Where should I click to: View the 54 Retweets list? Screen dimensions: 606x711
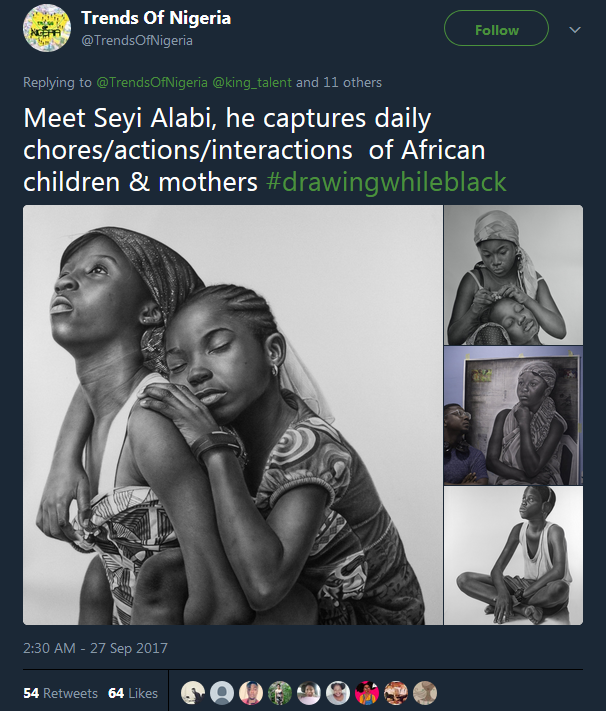60,693
